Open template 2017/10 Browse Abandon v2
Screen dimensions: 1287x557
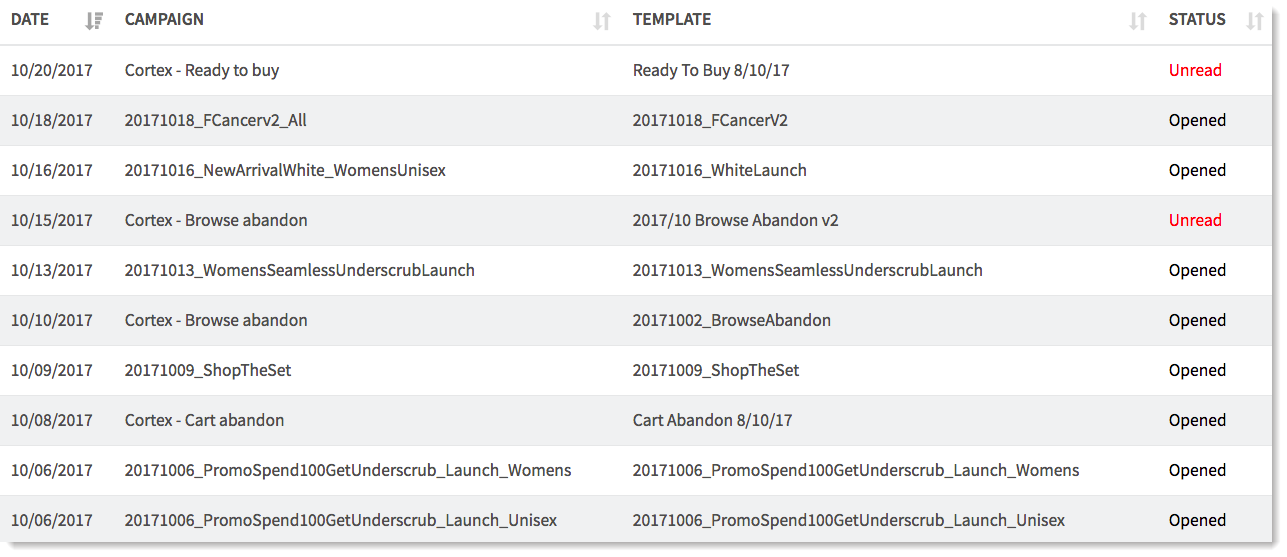tap(736, 221)
